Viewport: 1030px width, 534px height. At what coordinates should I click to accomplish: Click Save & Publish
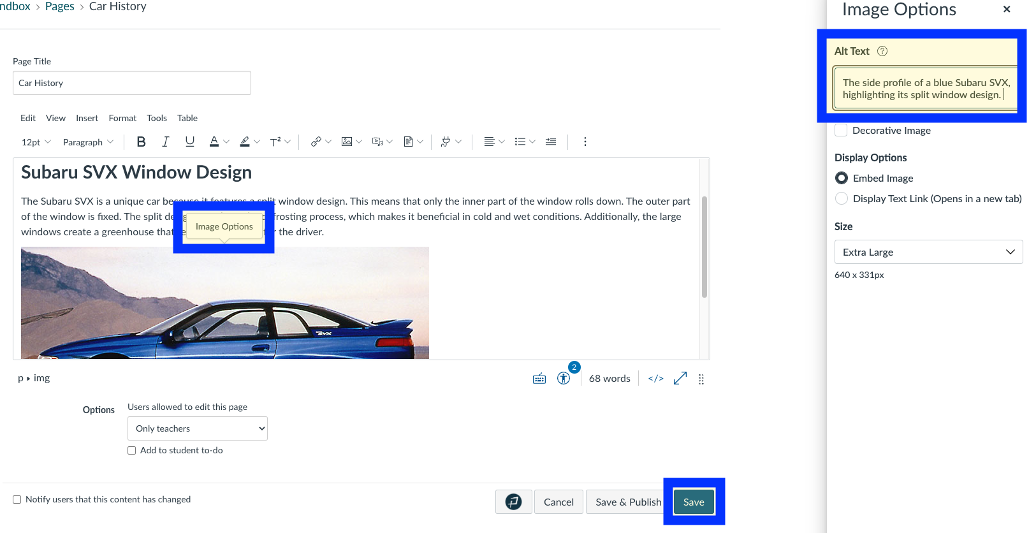coord(628,502)
